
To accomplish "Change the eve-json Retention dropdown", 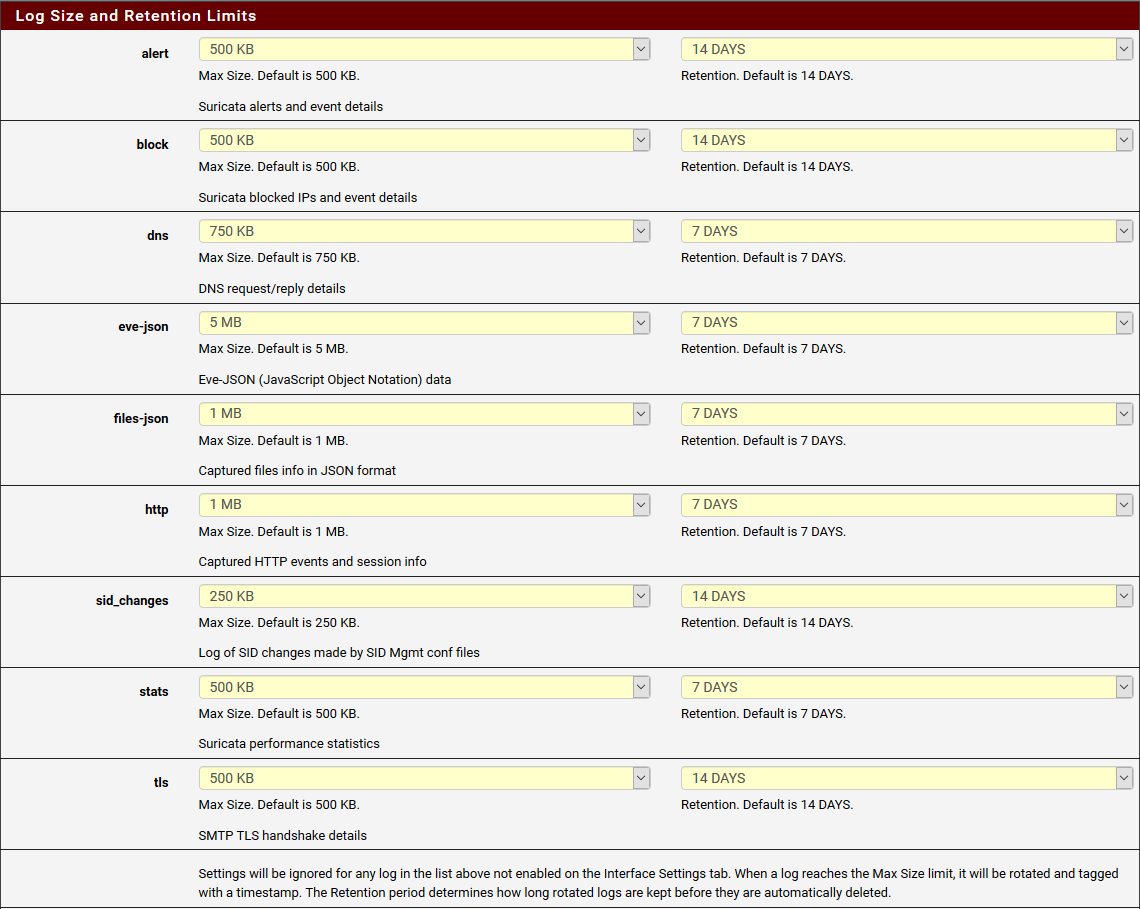I will click(906, 322).
